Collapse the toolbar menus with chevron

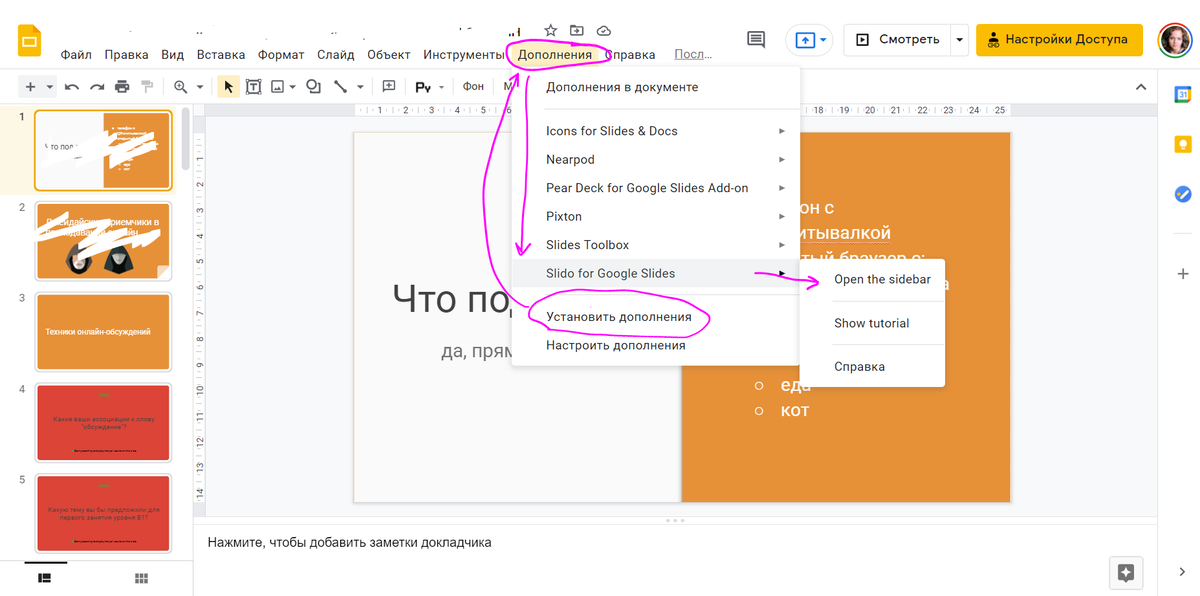pos(1141,87)
